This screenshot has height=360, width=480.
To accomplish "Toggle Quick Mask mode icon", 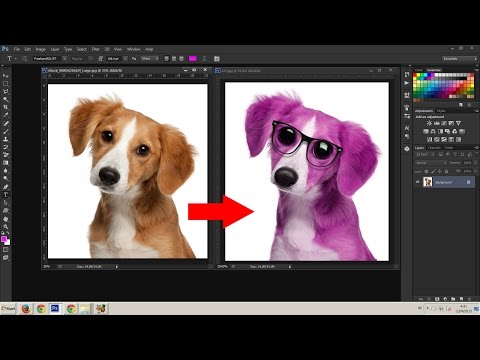I will 6,249.
